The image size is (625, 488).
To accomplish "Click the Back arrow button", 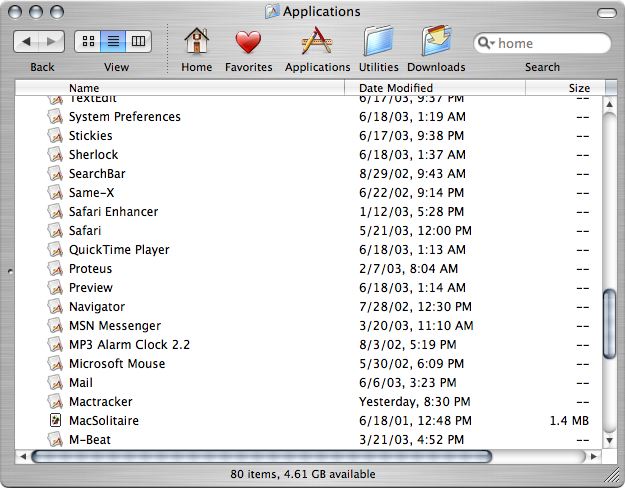I will pyautogui.click(x=26, y=41).
